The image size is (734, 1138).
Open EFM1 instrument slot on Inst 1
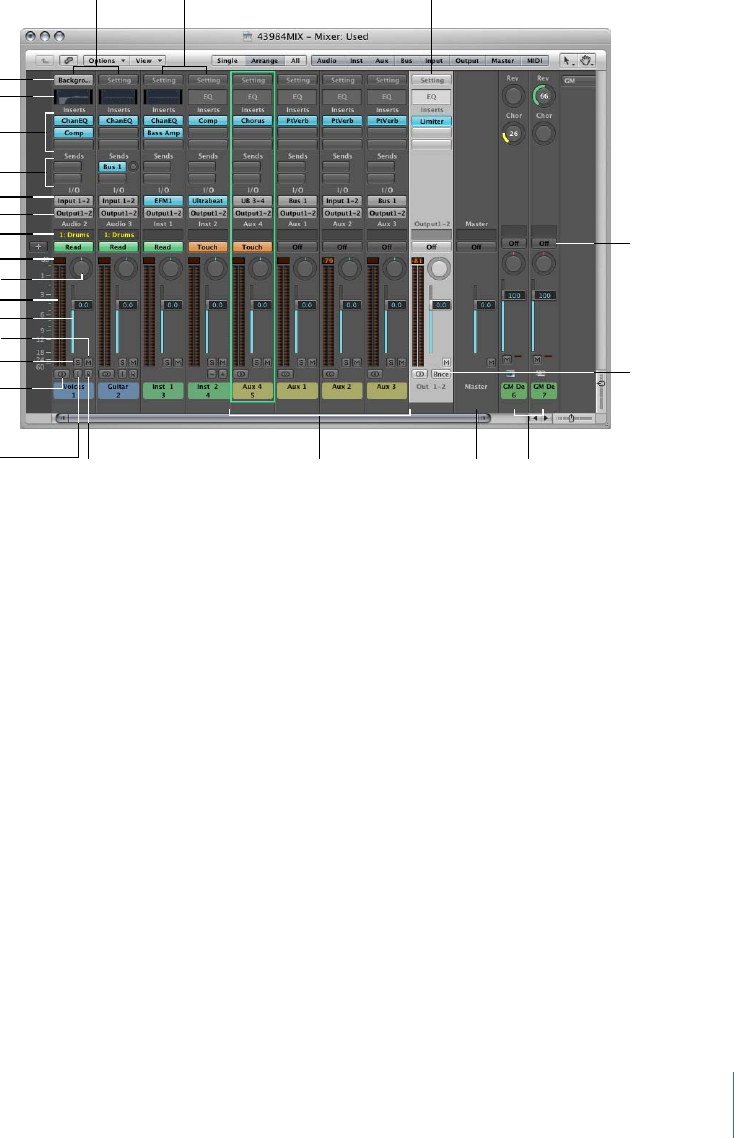coord(163,201)
